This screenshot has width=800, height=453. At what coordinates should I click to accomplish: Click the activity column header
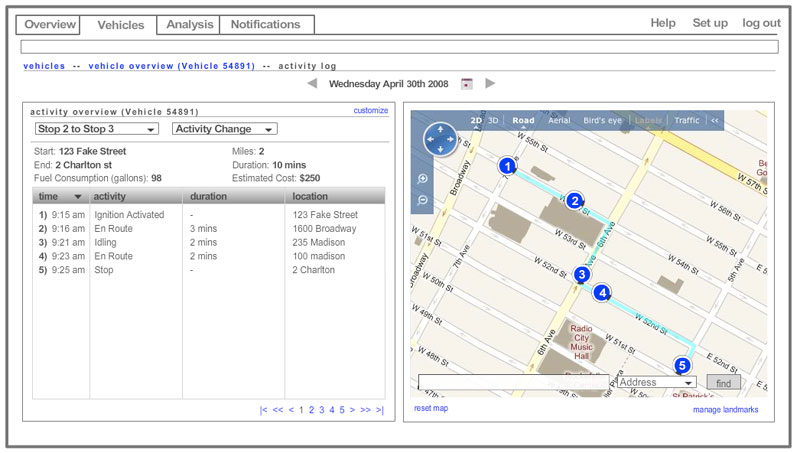pos(136,196)
